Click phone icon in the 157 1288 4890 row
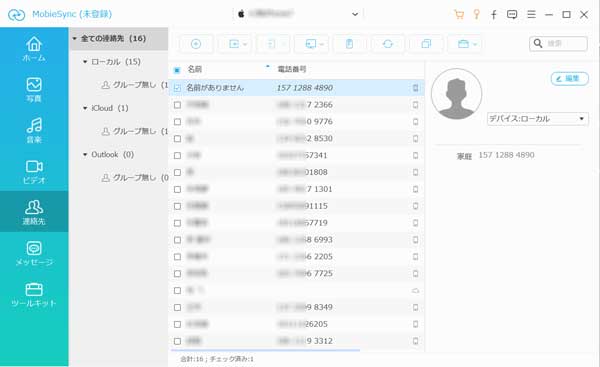Image resolution: width=600 pixels, height=367 pixels. pos(415,88)
